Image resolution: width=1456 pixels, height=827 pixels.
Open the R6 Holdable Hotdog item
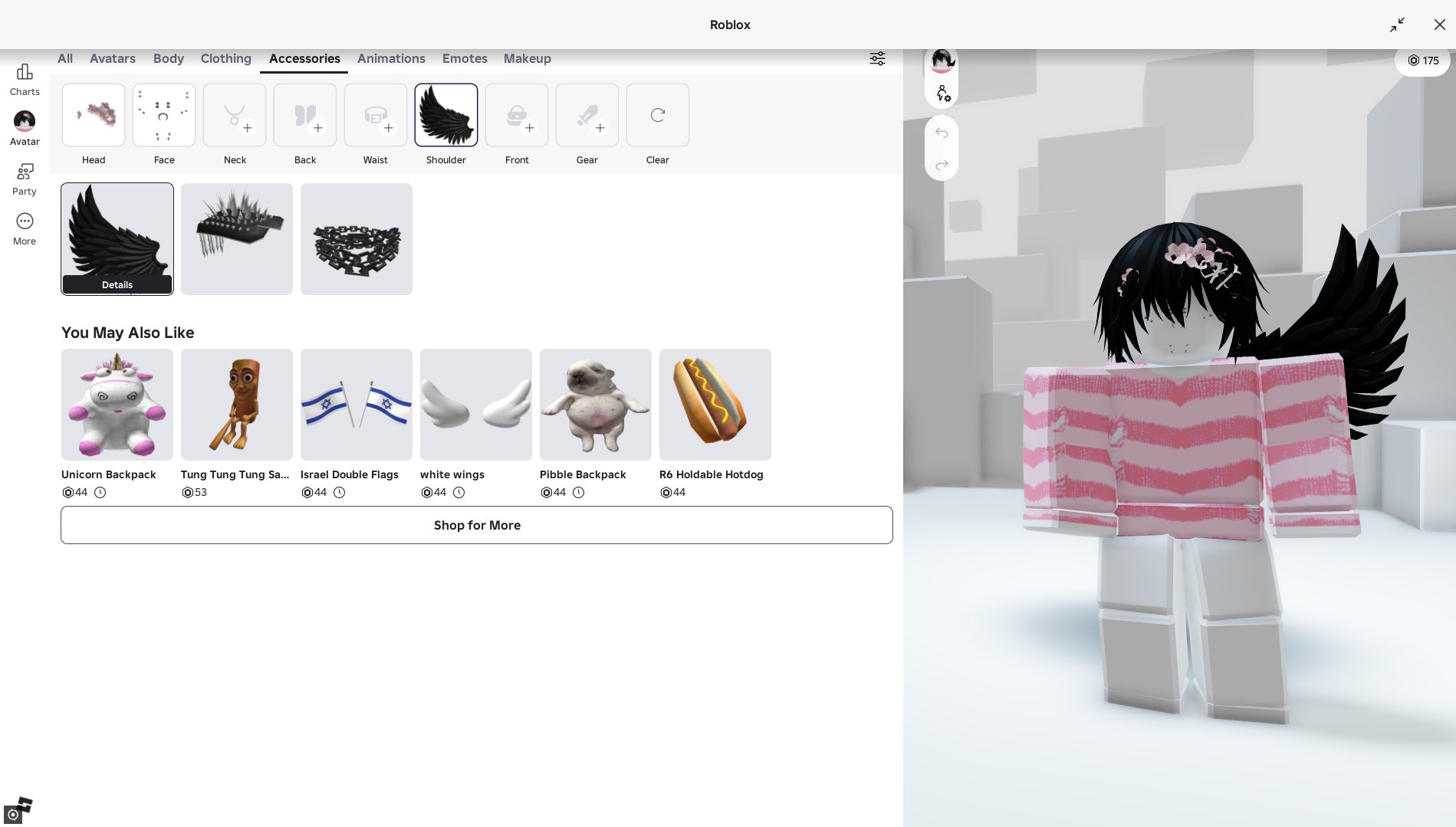(x=715, y=405)
